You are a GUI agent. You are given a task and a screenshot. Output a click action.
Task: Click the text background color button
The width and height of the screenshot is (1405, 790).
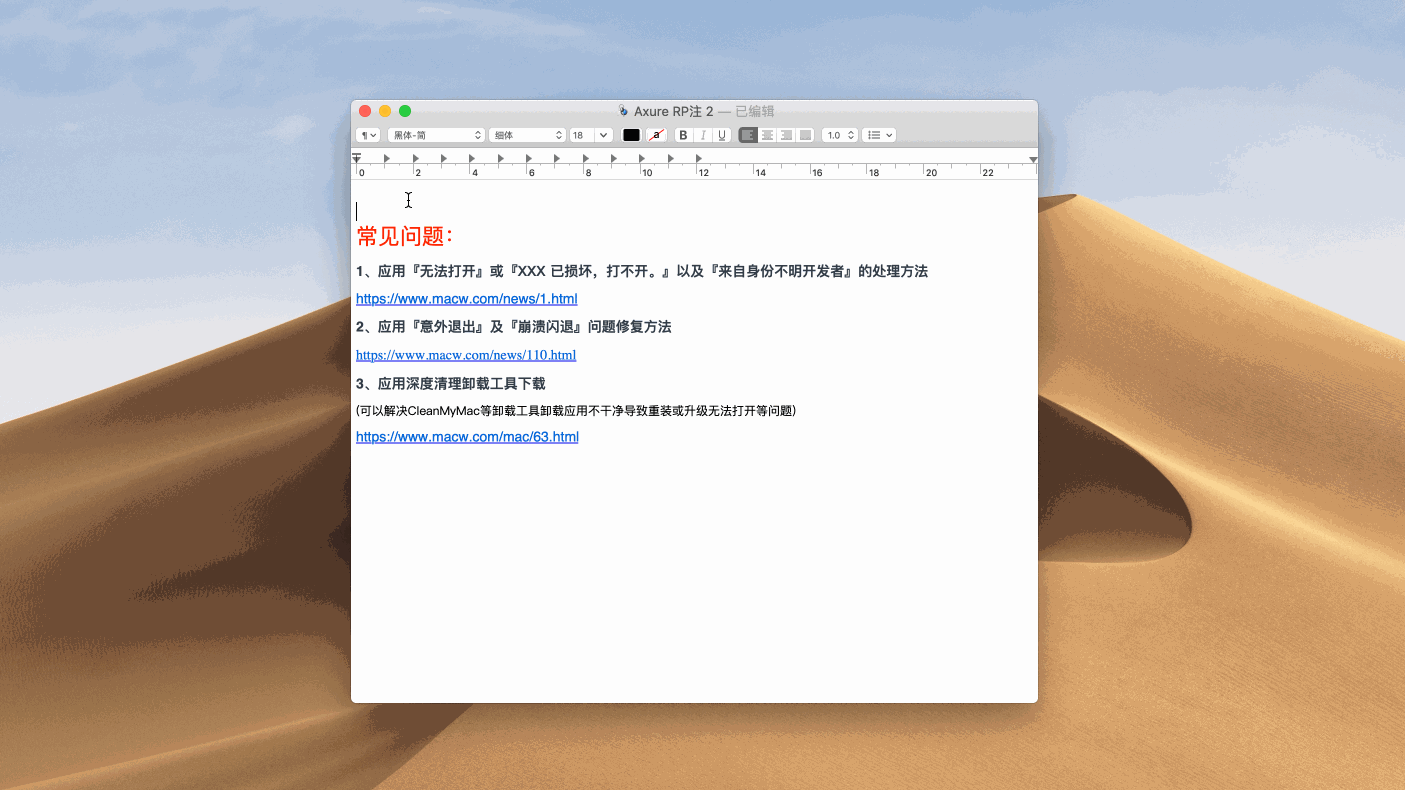coord(656,135)
